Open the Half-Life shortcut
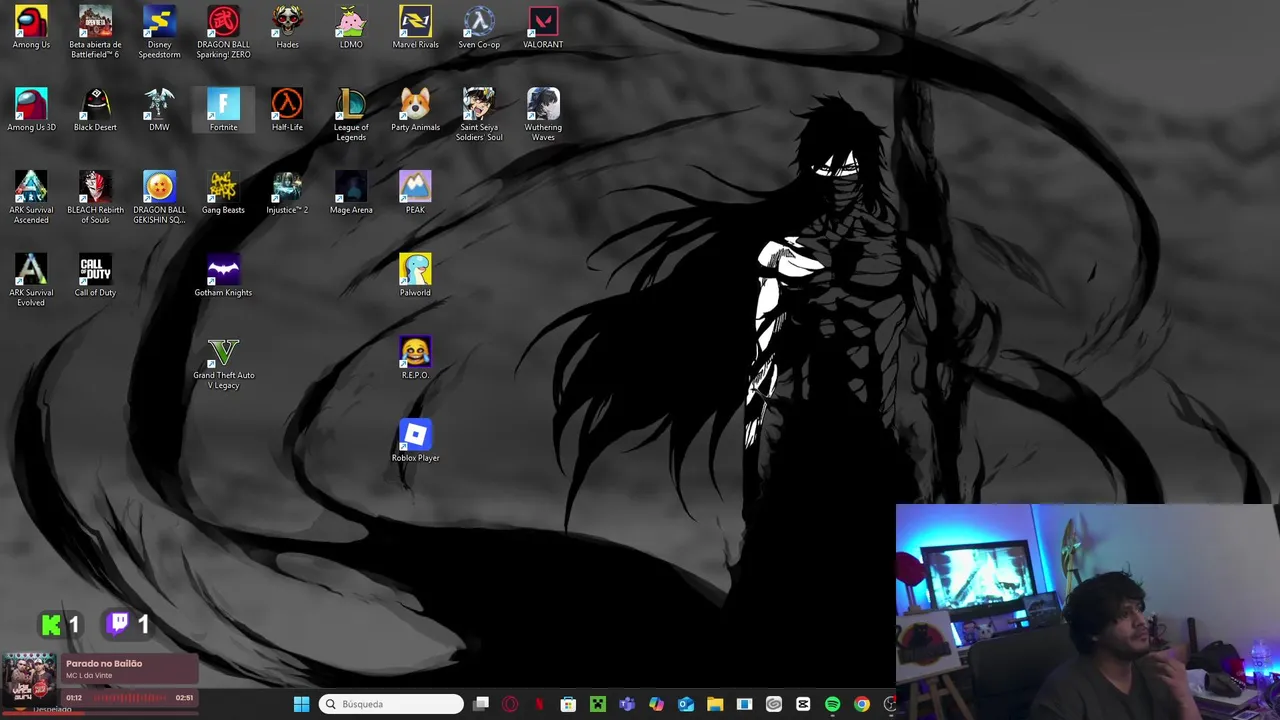This screenshot has width=1280, height=720. tap(287, 110)
